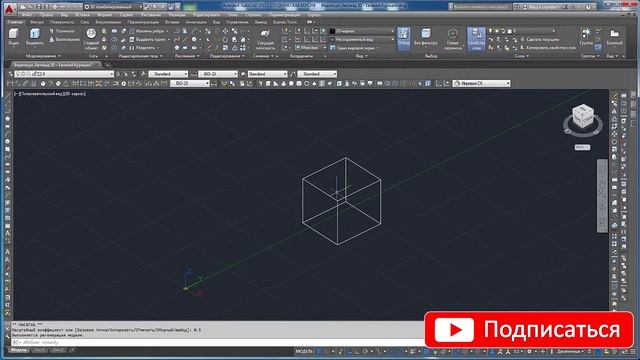640x360 pixels.
Task: Open Один видовой экран viewport configuration
Action: 354,48
